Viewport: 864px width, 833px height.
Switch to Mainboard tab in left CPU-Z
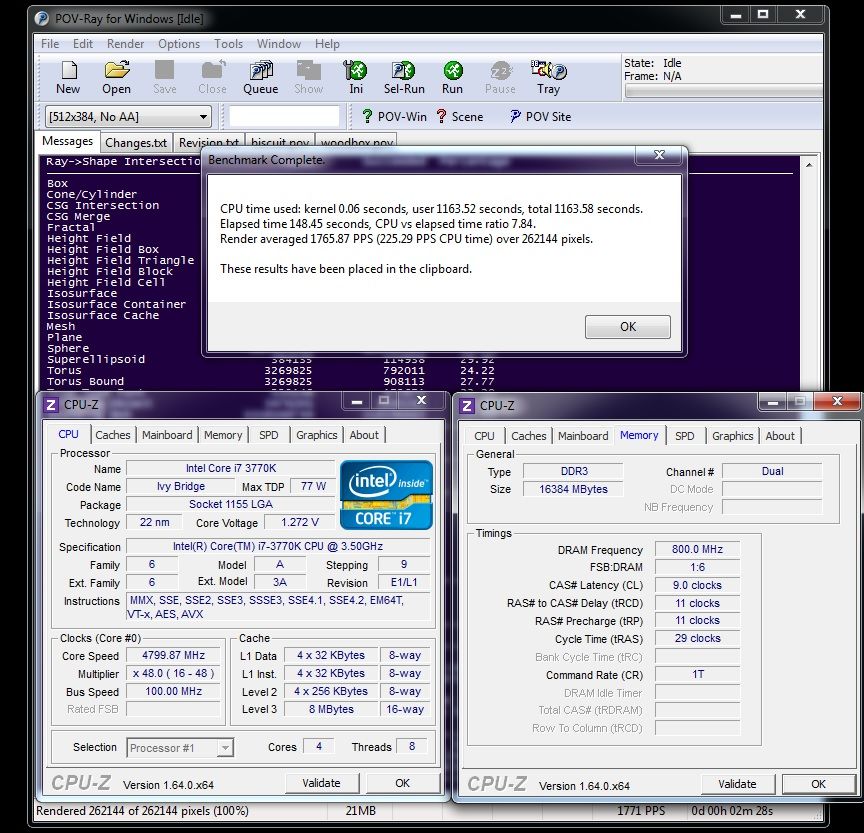167,435
